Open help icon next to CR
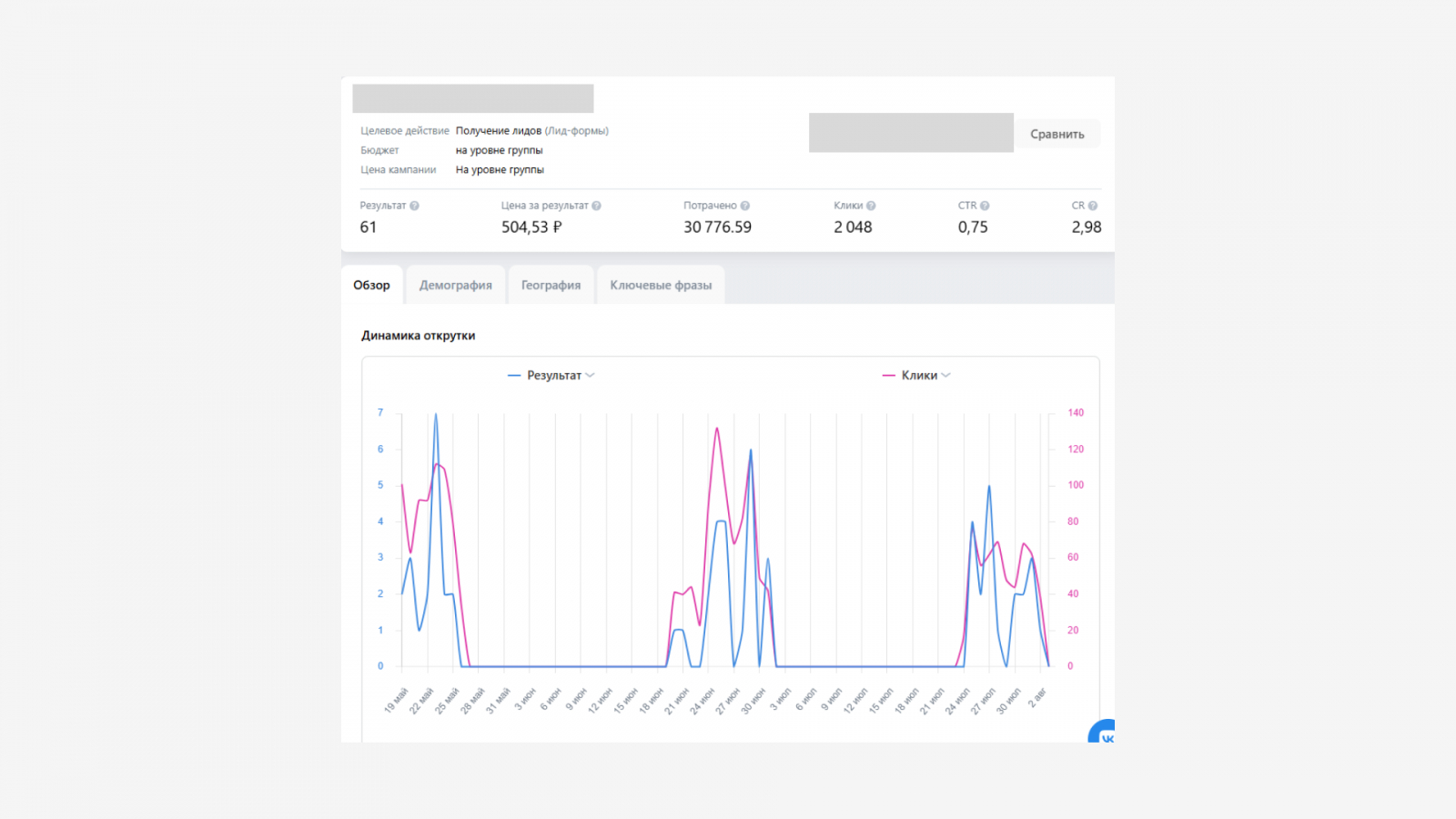Image resolution: width=1456 pixels, height=819 pixels. coord(1093,206)
